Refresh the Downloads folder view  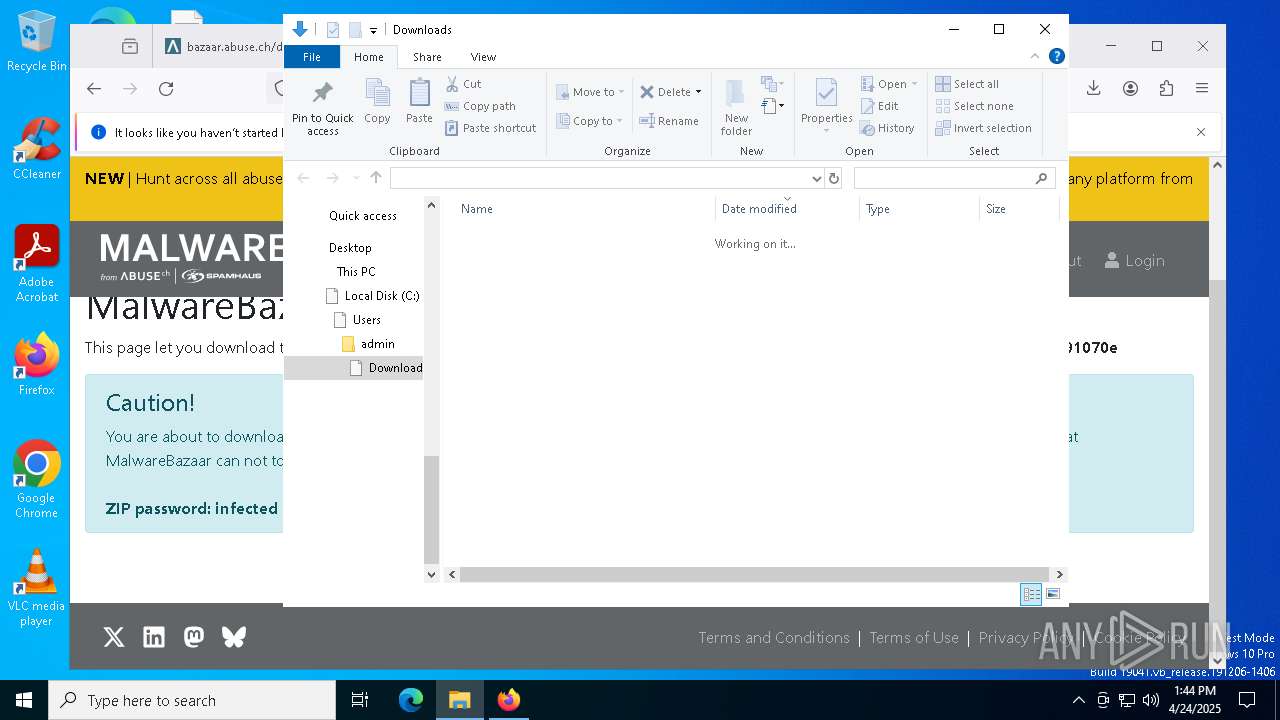click(834, 178)
